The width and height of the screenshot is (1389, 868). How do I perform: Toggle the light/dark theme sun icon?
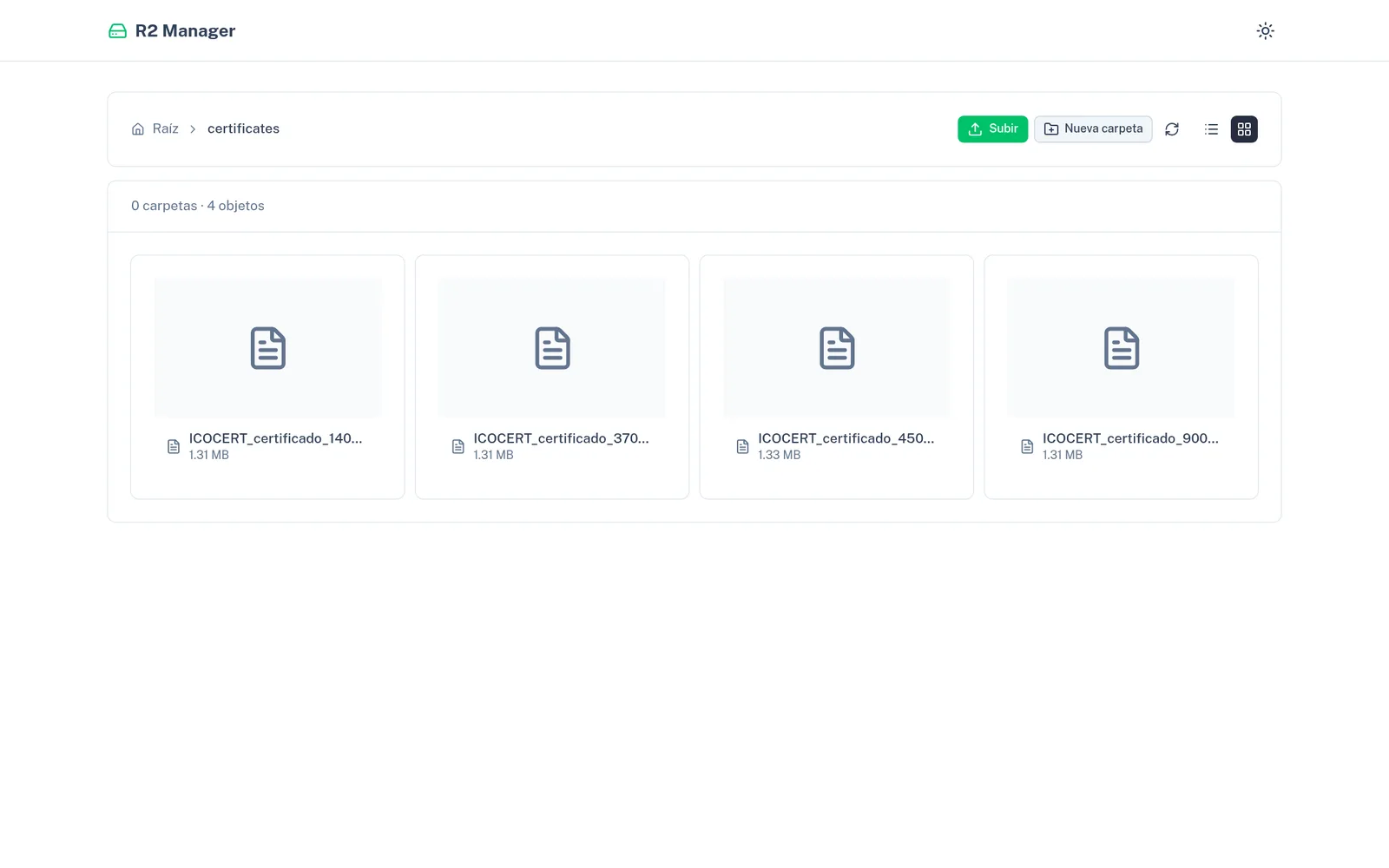1265,30
